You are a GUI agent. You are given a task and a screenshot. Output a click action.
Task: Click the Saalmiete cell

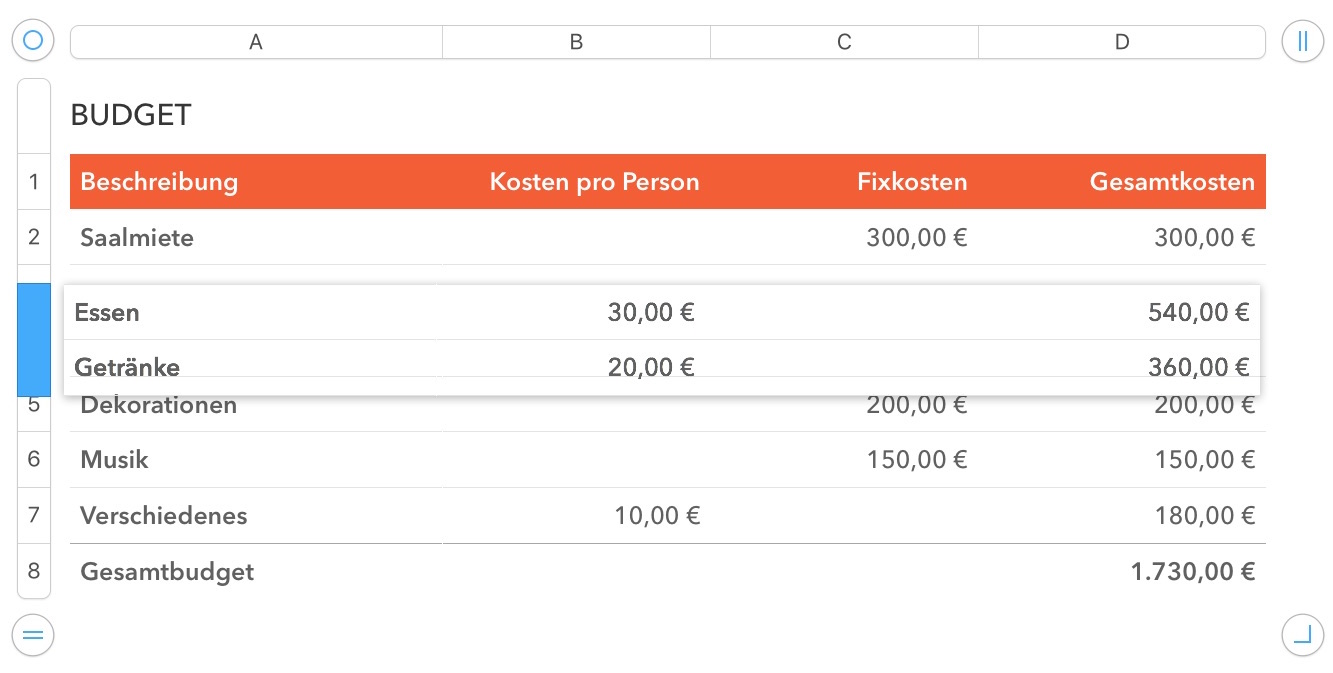137,238
